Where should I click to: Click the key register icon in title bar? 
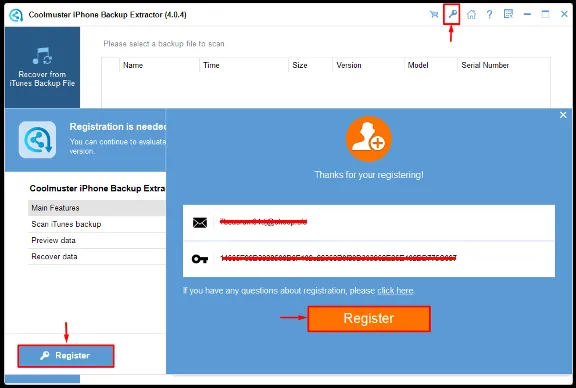452,14
